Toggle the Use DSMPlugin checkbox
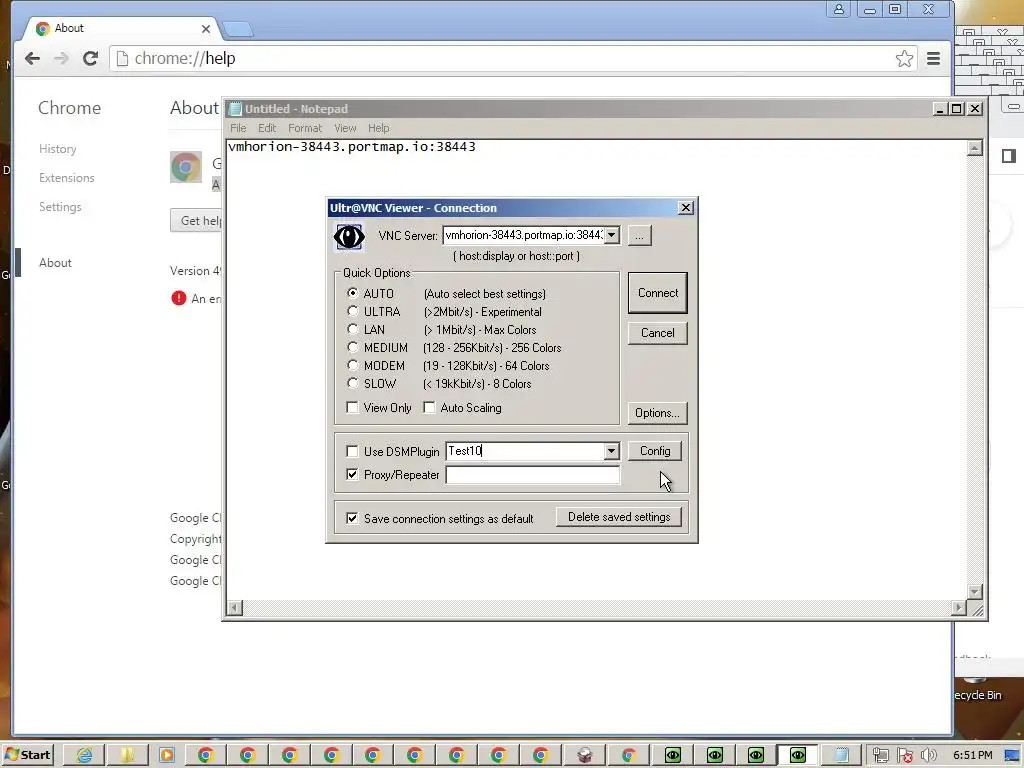 click(x=353, y=451)
